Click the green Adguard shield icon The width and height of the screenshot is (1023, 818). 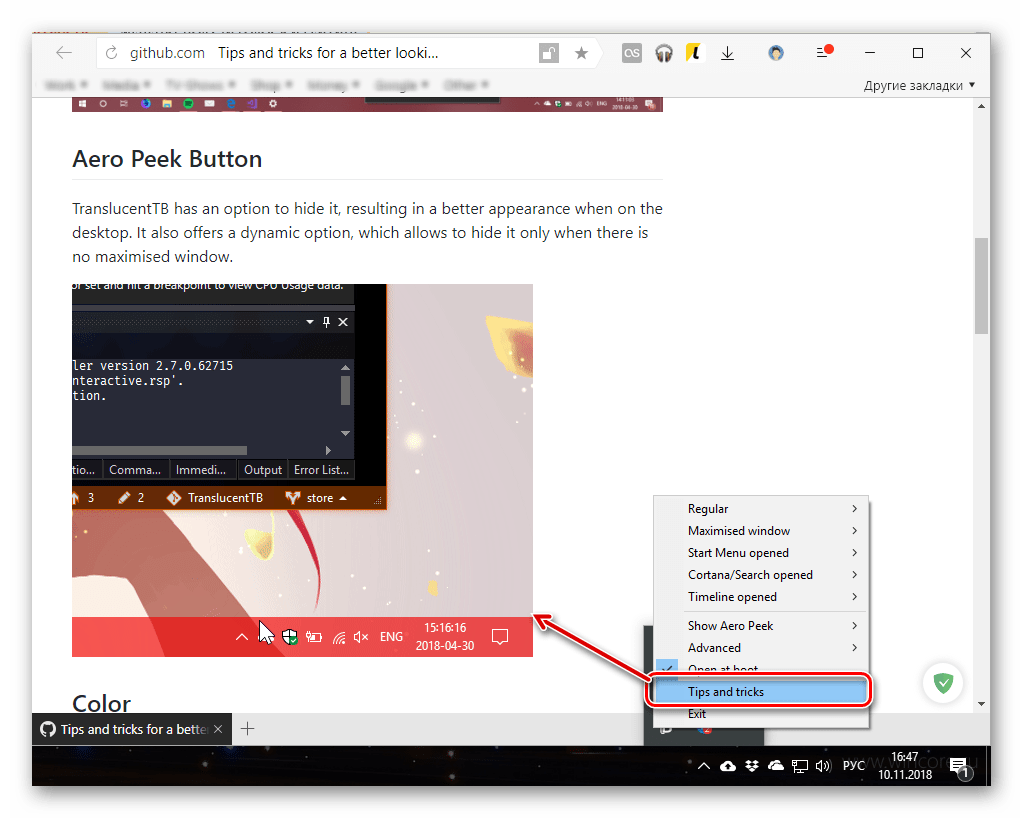click(943, 683)
